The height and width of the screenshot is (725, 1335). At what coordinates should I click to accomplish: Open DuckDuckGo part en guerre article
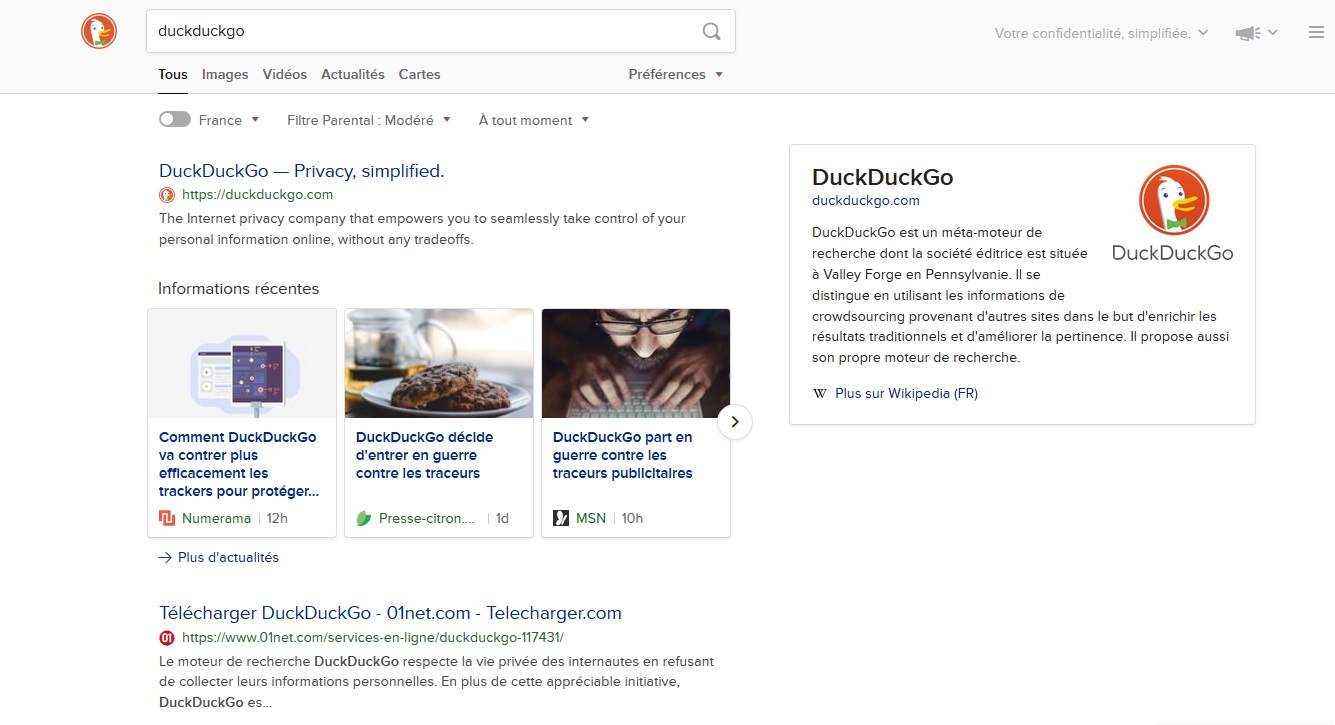tap(623, 455)
